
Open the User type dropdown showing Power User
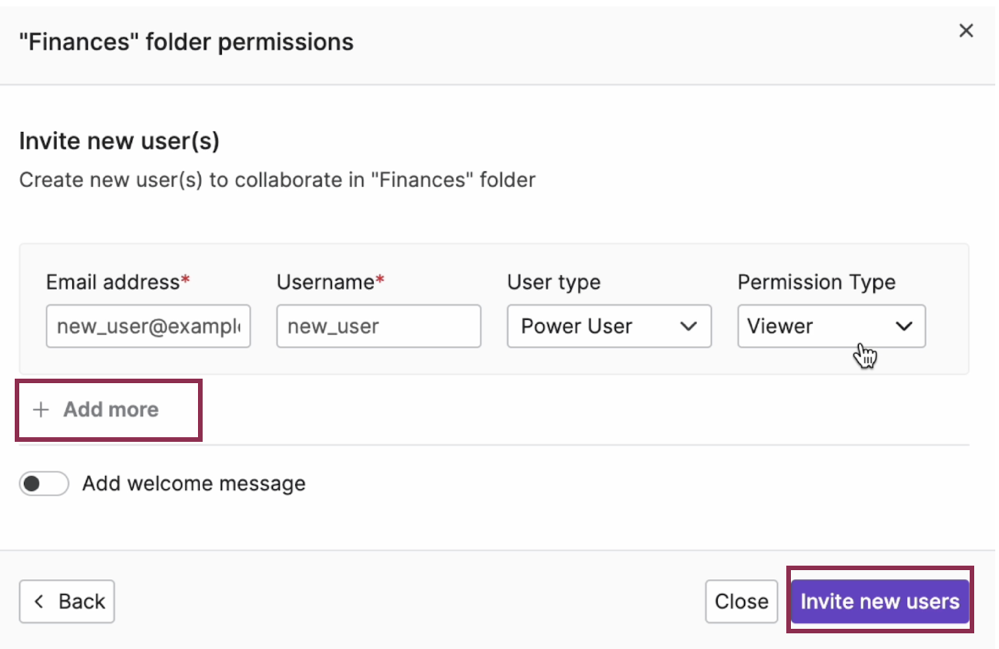tap(609, 326)
